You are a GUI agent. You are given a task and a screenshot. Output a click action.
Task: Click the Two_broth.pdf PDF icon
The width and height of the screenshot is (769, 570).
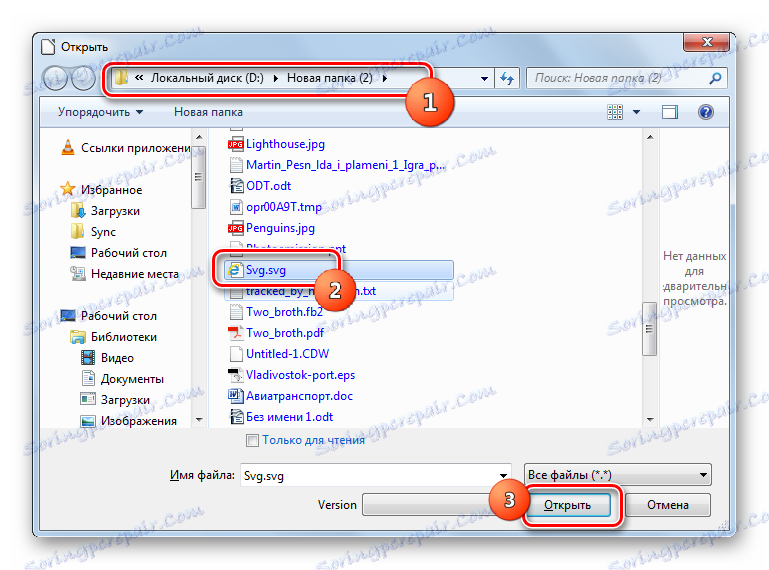tap(236, 333)
